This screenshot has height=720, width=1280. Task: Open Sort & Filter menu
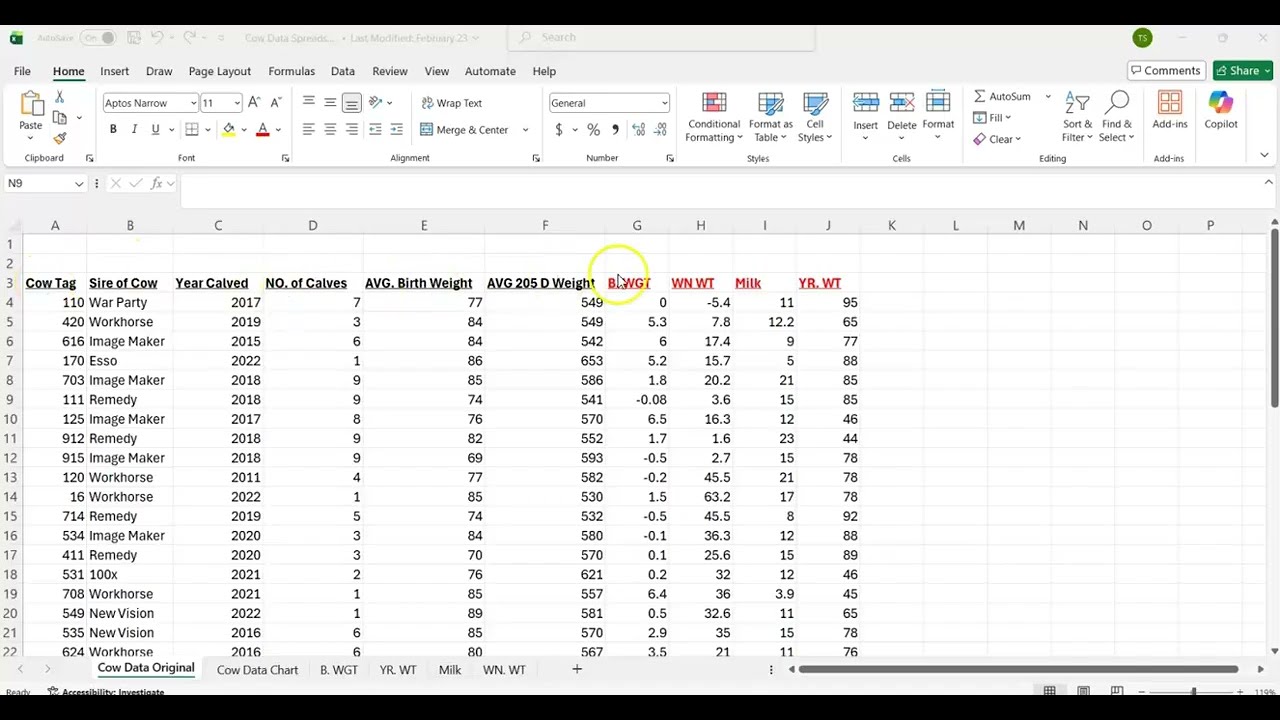point(1077,118)
